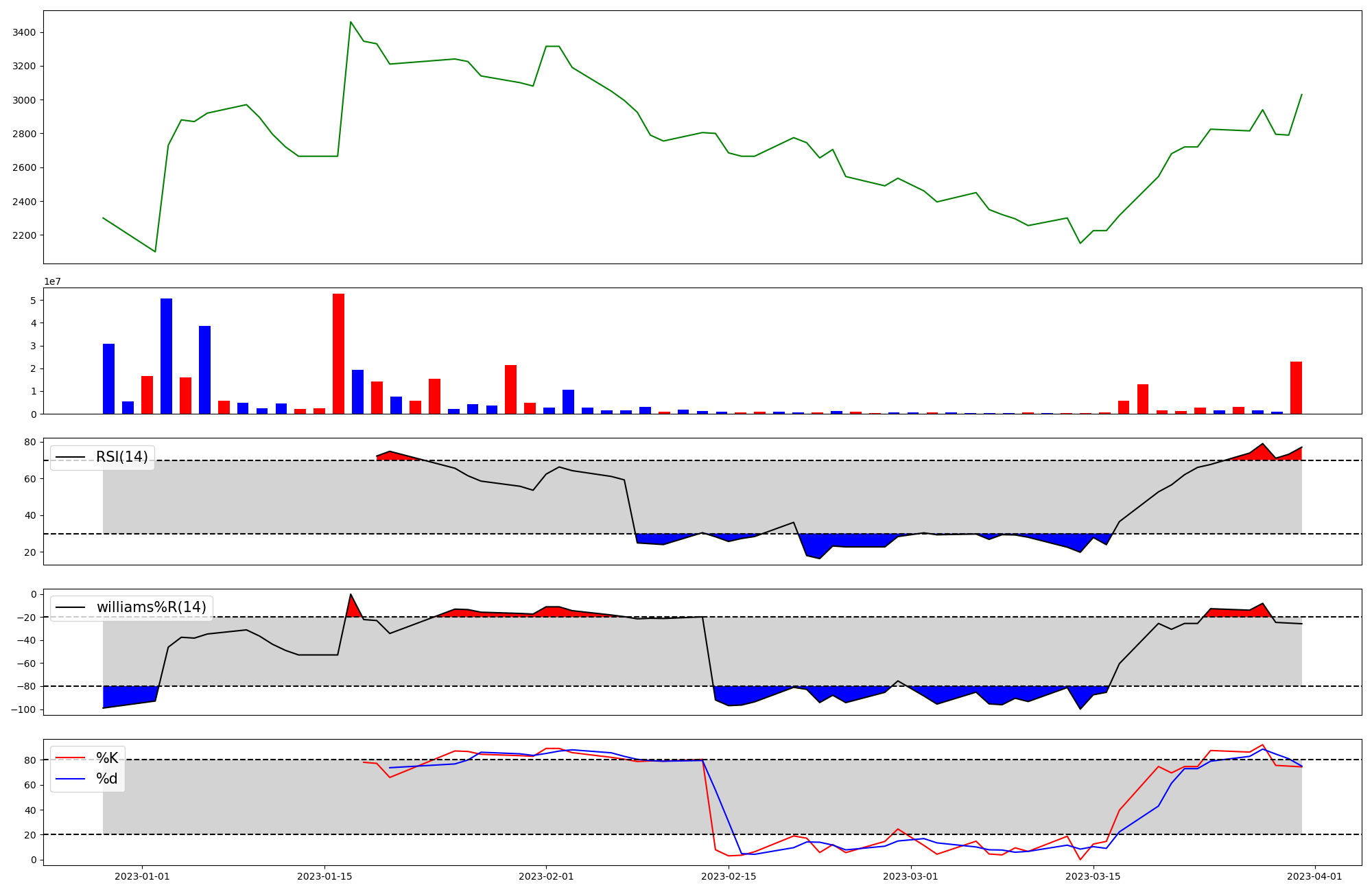
Task: Click the 2023-02-15 x-axis date label
Action: coord(729,876)
